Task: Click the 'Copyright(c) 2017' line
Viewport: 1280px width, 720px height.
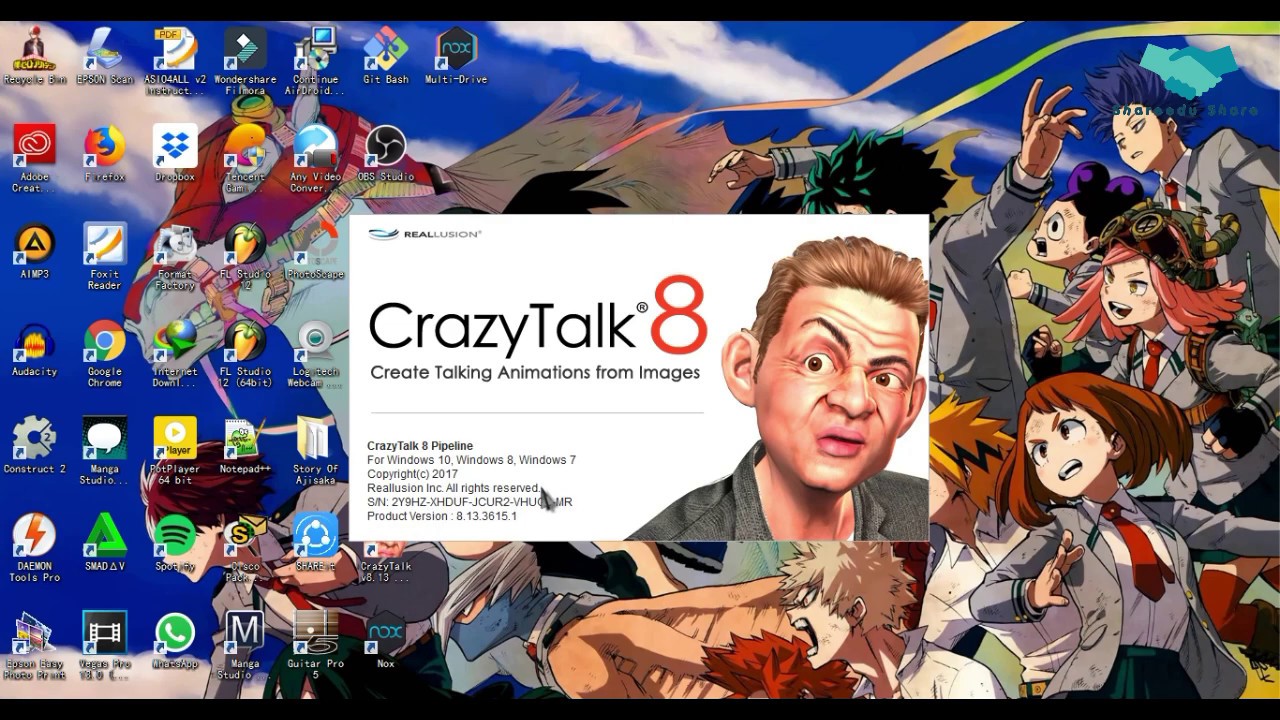Action: pyautogui.click(x=412, y=474)
